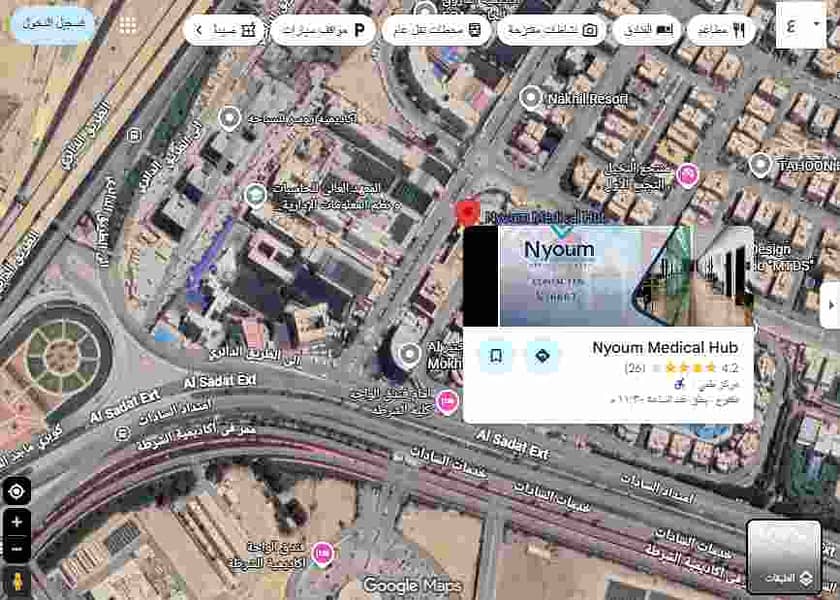Select the Hotels category chip
The height and width of the screenshot is (600, 840).
pyautogui.click(x=647, y=30)
